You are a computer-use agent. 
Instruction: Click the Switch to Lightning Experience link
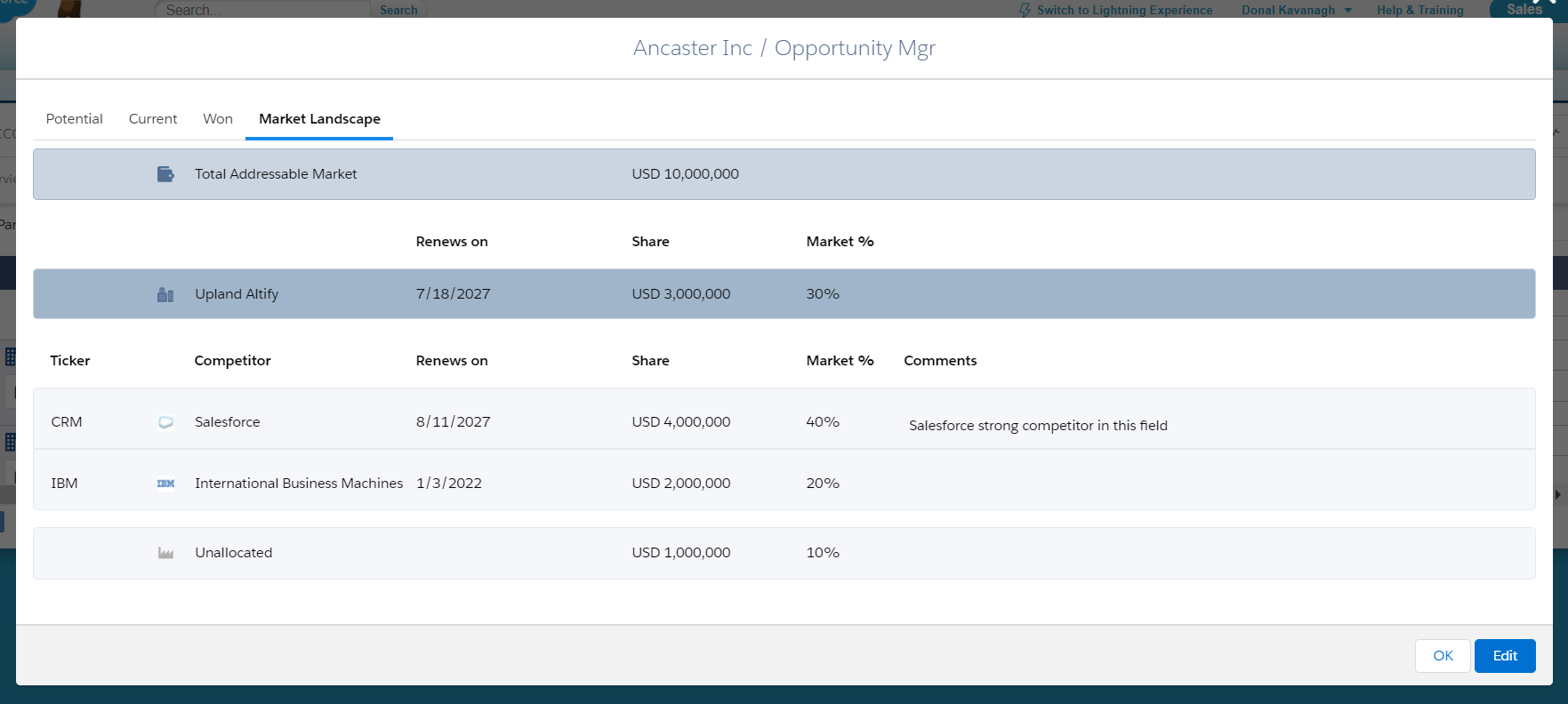coord(1124,10)
